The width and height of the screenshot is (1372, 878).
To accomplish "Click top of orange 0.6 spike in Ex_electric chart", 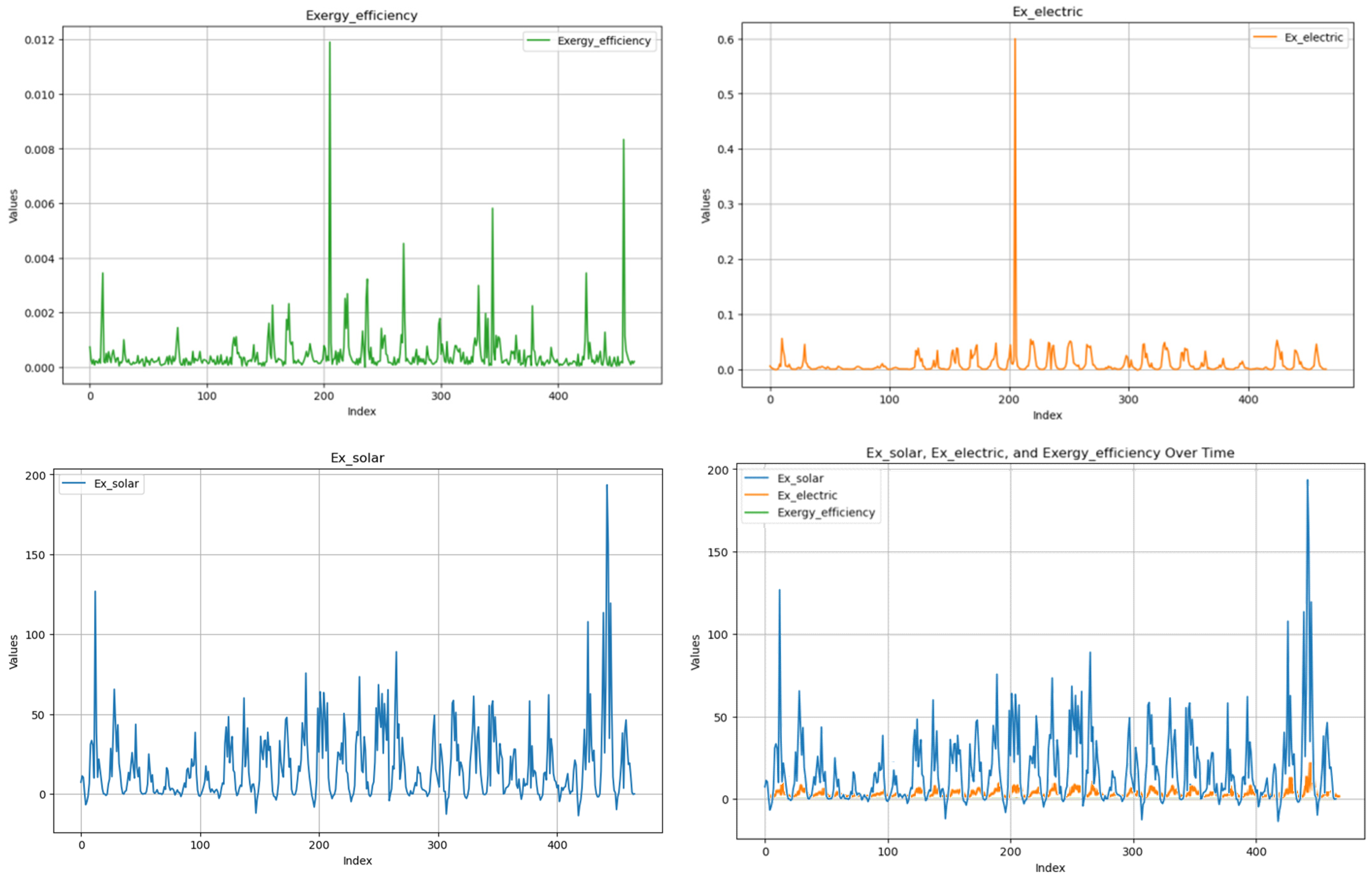I will click(1015, 40).
